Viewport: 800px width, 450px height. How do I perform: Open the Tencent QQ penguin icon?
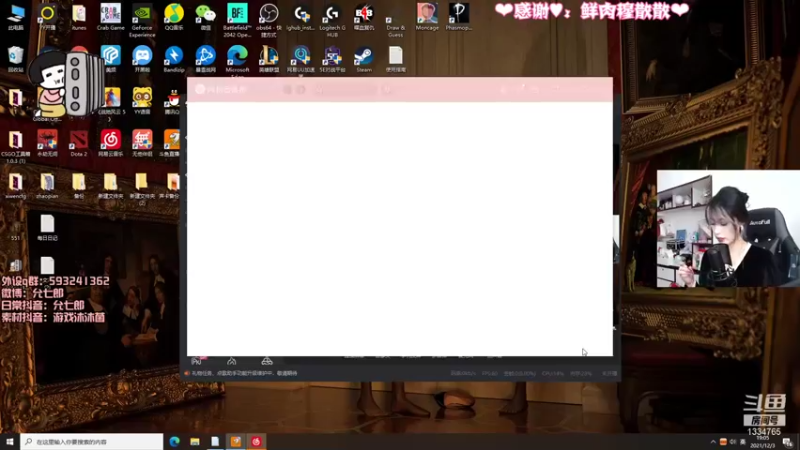tap(173, 100)
